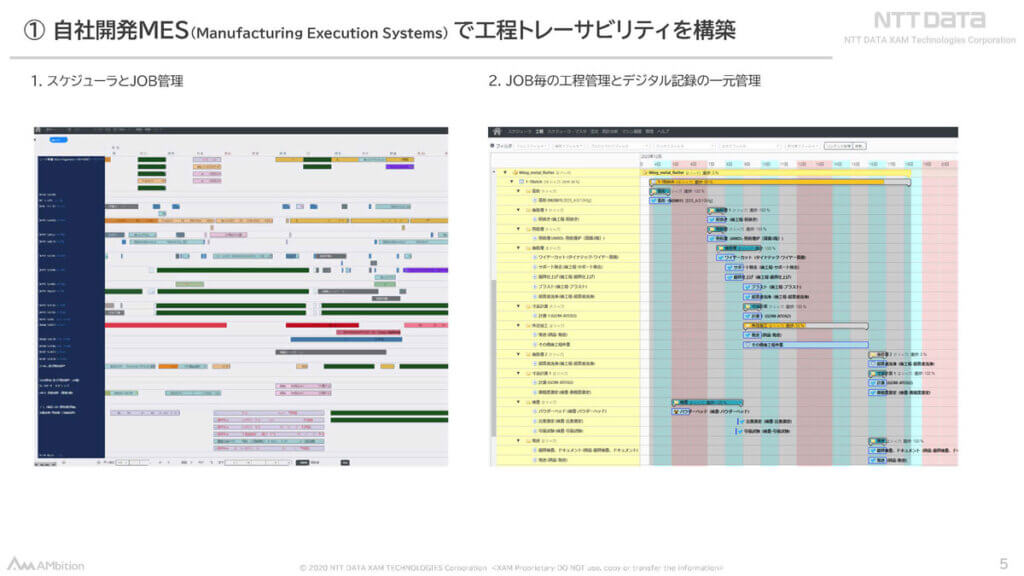Screen dimensions: 1024x576
Task: Collapse the Wing_metal_flaher root node
Action: tap(505, 172)
